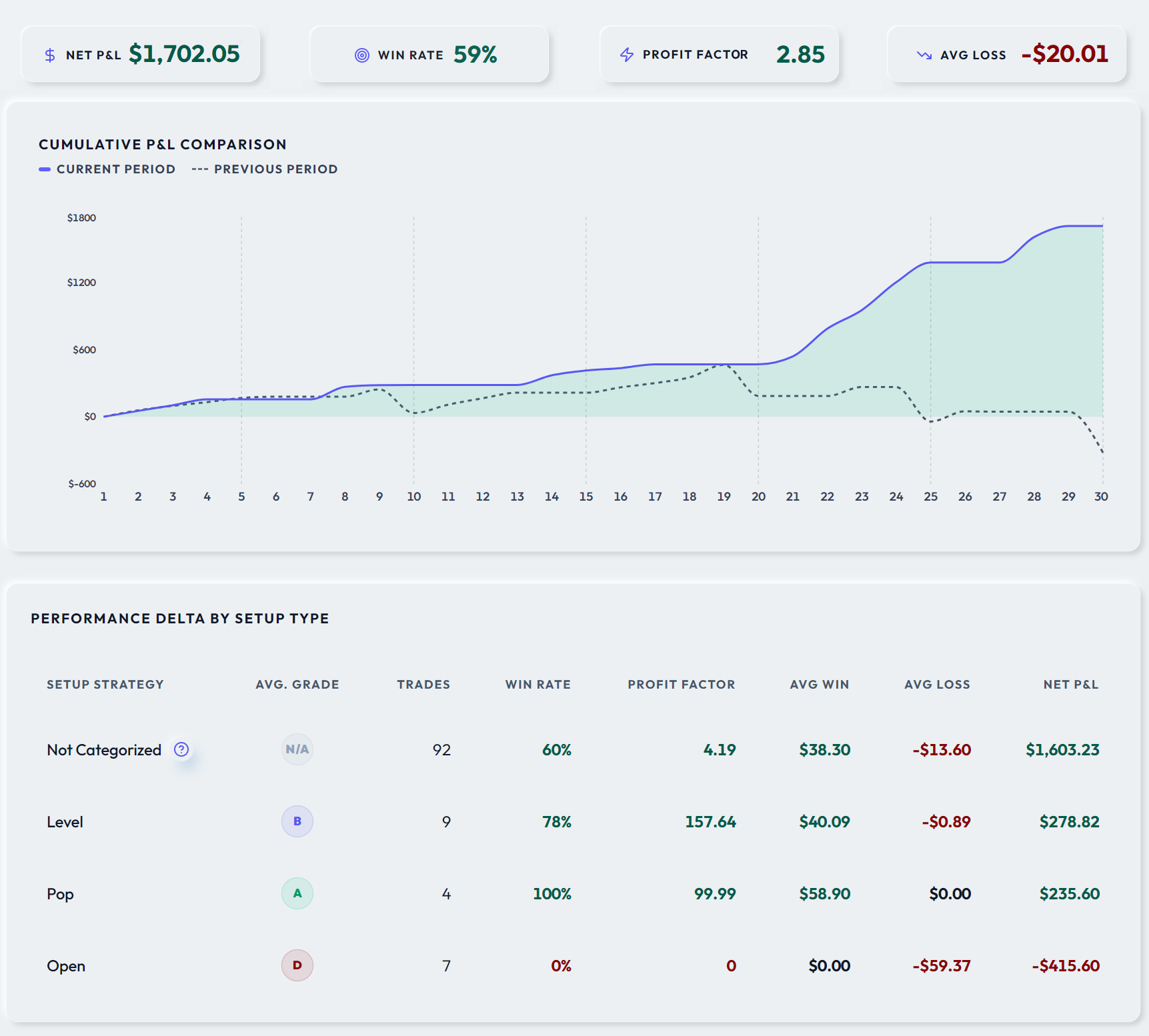Click day 25 on the chart's x-axis
The image size is (1149, 1036).
[x=931, y=497]
